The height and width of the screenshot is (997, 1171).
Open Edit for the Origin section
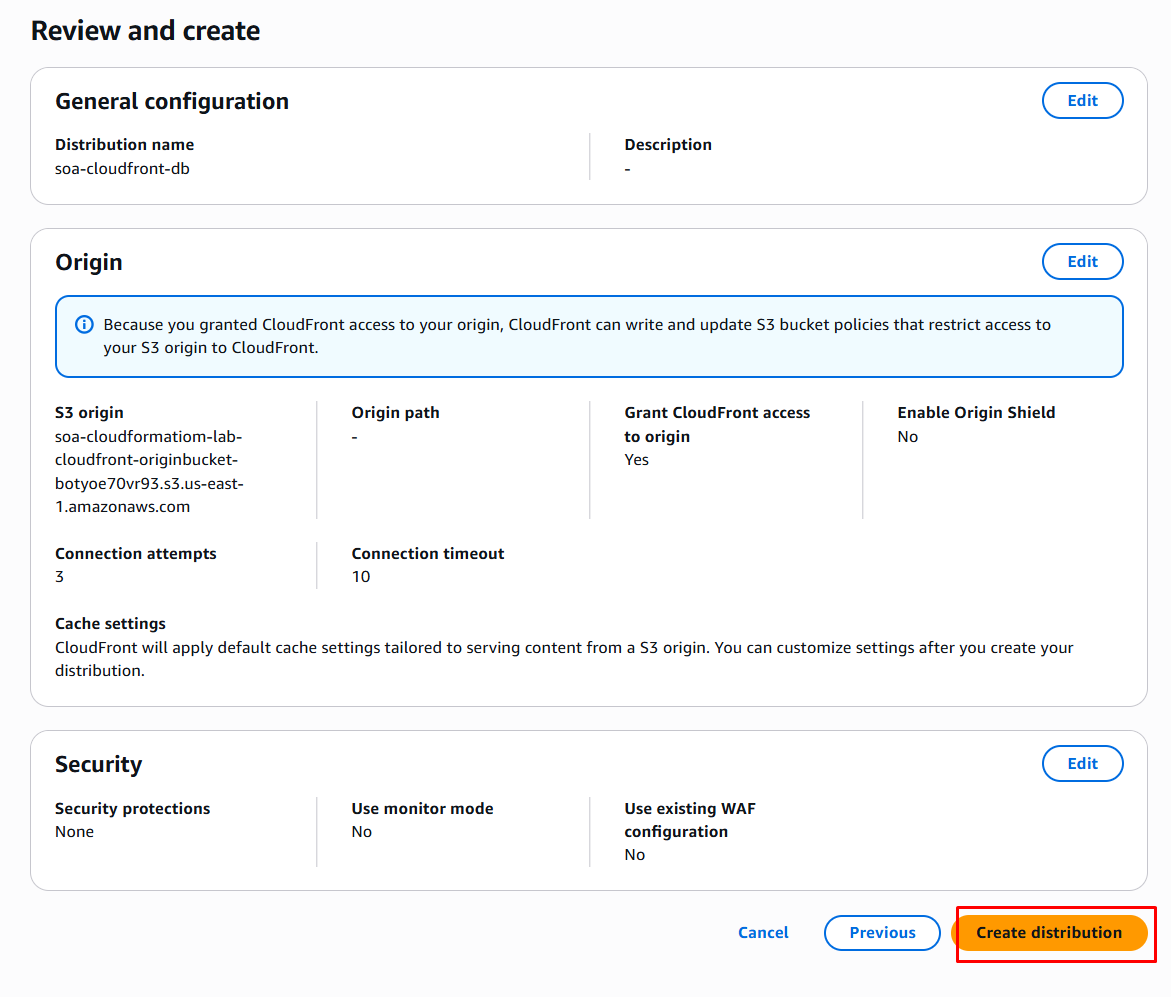point(1082,262)
